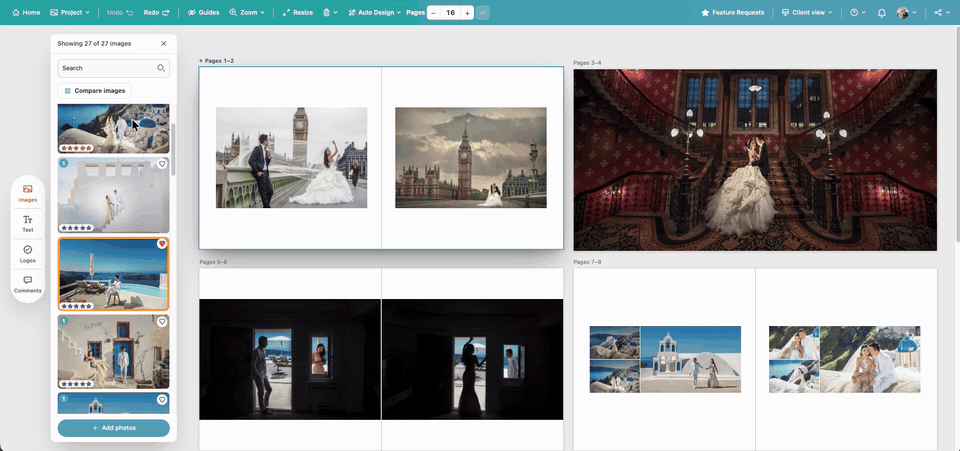Click the notification bell icon
960x451 pixels.
coord(882,12)
